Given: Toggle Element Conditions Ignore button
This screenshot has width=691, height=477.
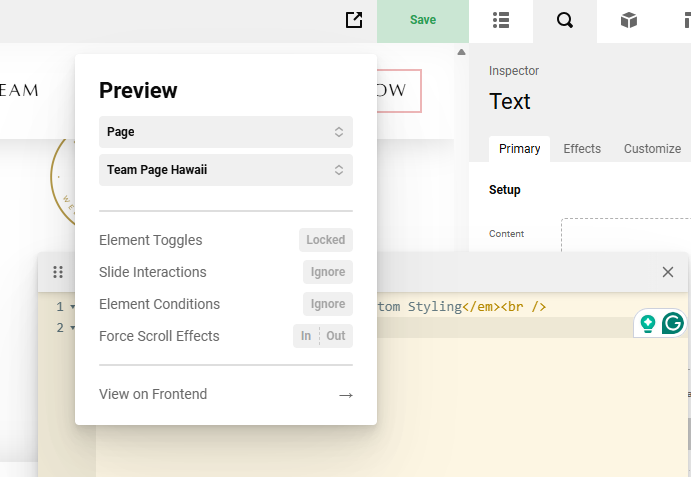Looking at the screenshot, I should click(x=327, y=304).
